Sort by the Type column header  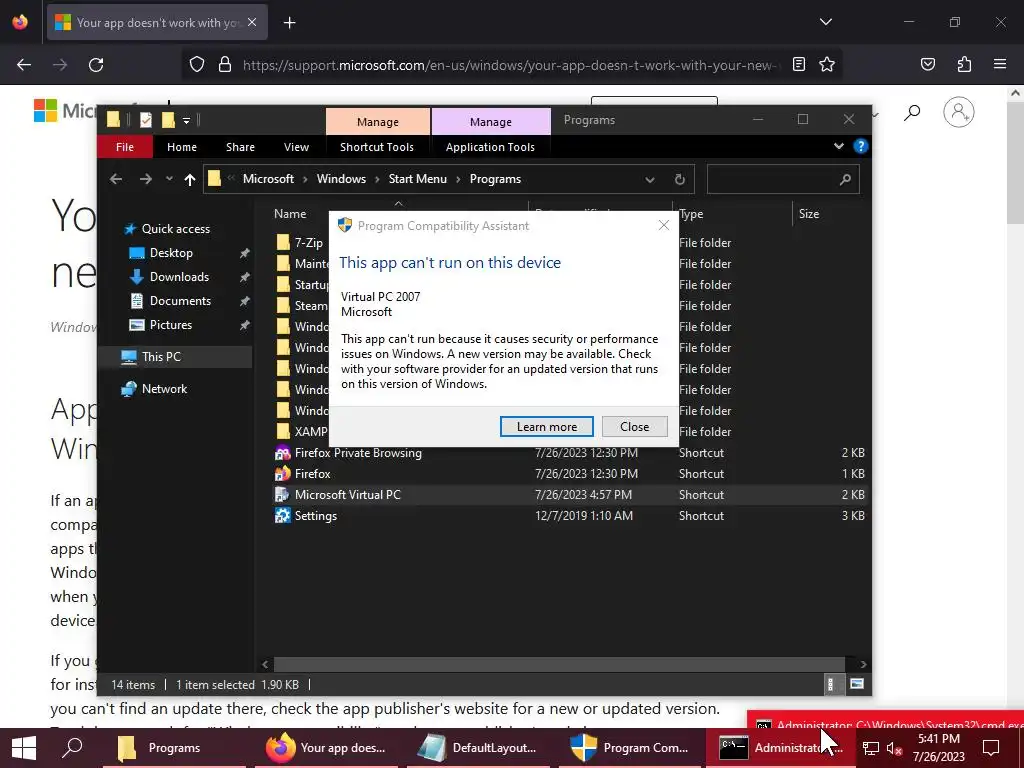691,214
